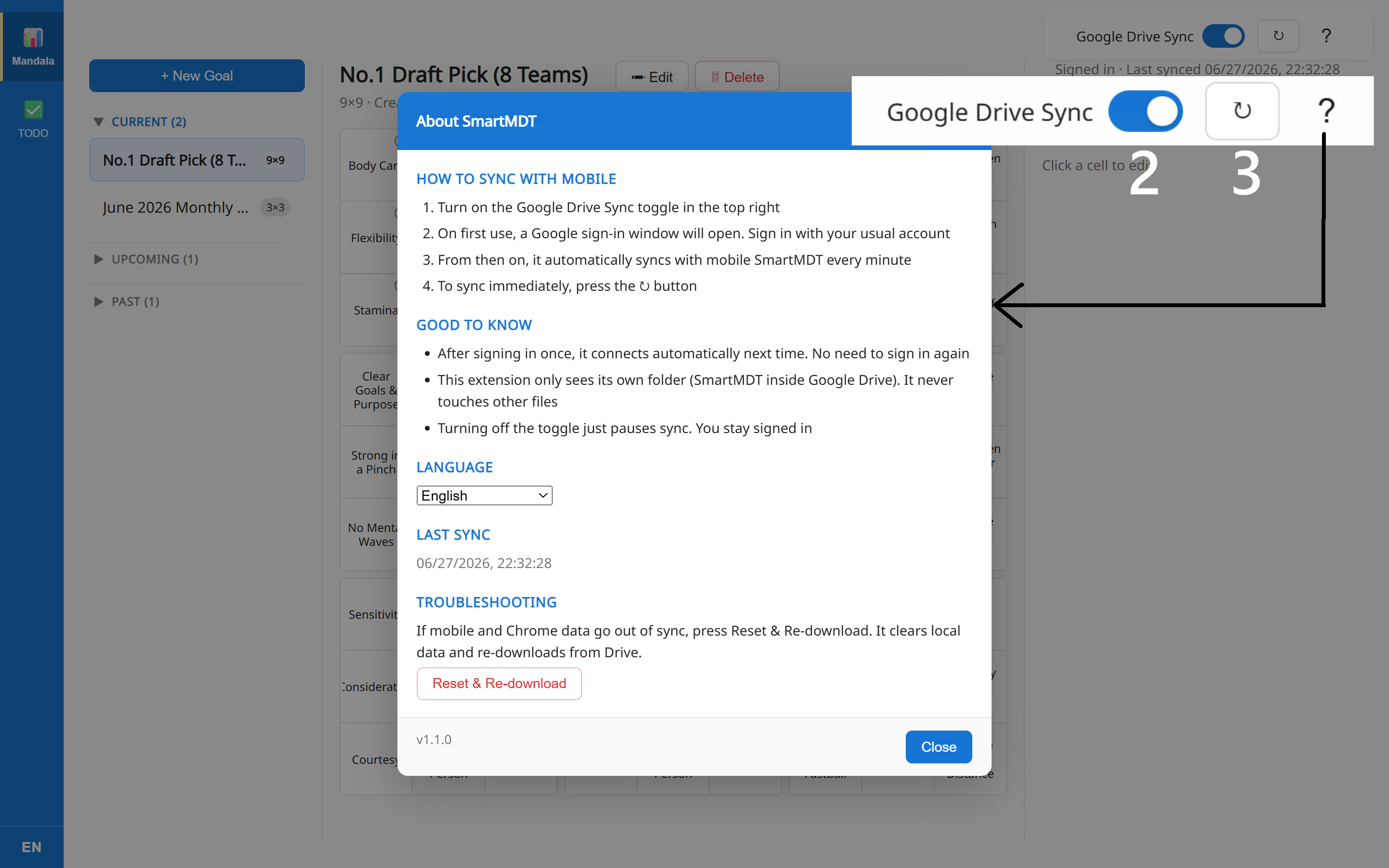The height and width of the screenshot is (868, 1389).
Task: Create a new goal with + New Goal
Action: (x=197, y=76)
